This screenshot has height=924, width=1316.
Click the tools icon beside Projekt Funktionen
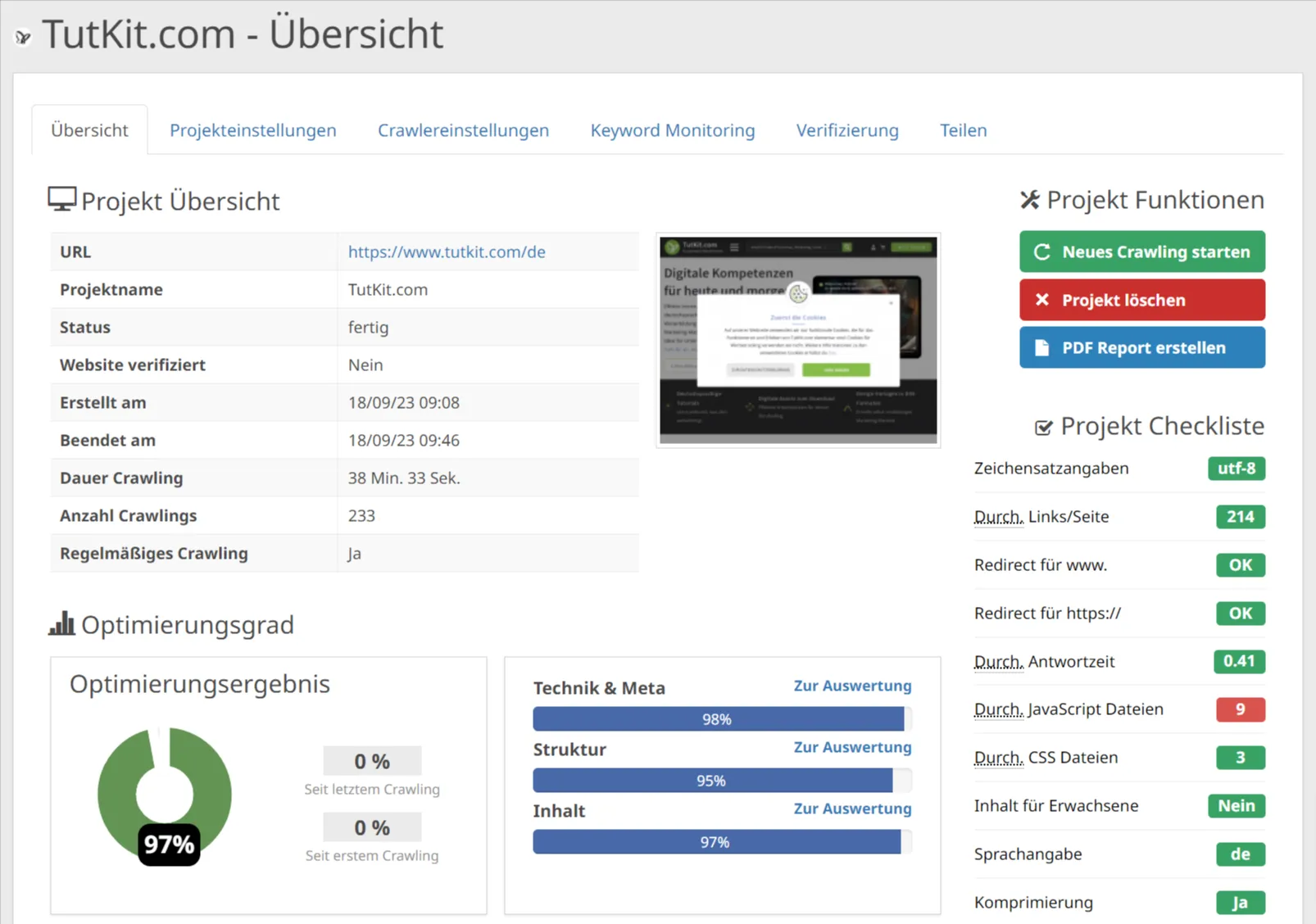1030,199
